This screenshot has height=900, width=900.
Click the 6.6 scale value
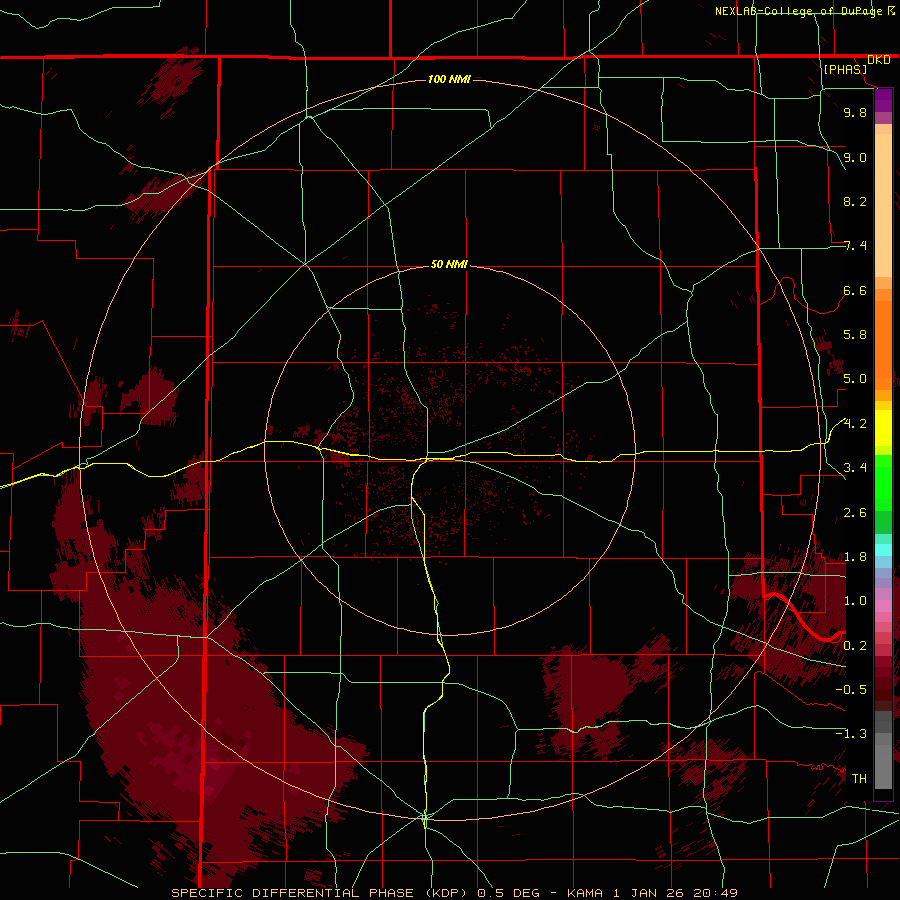[x=855, y=290]
